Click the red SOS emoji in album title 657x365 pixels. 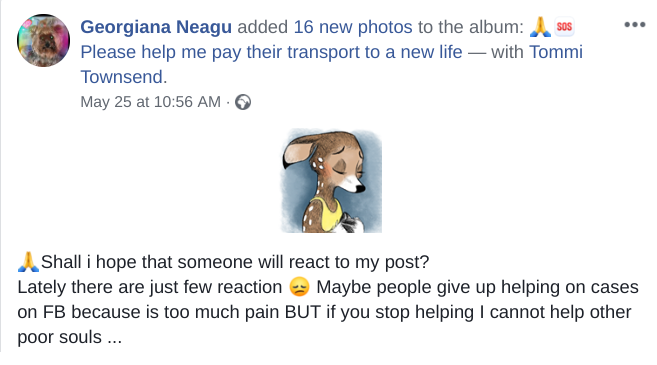(564, 27)
